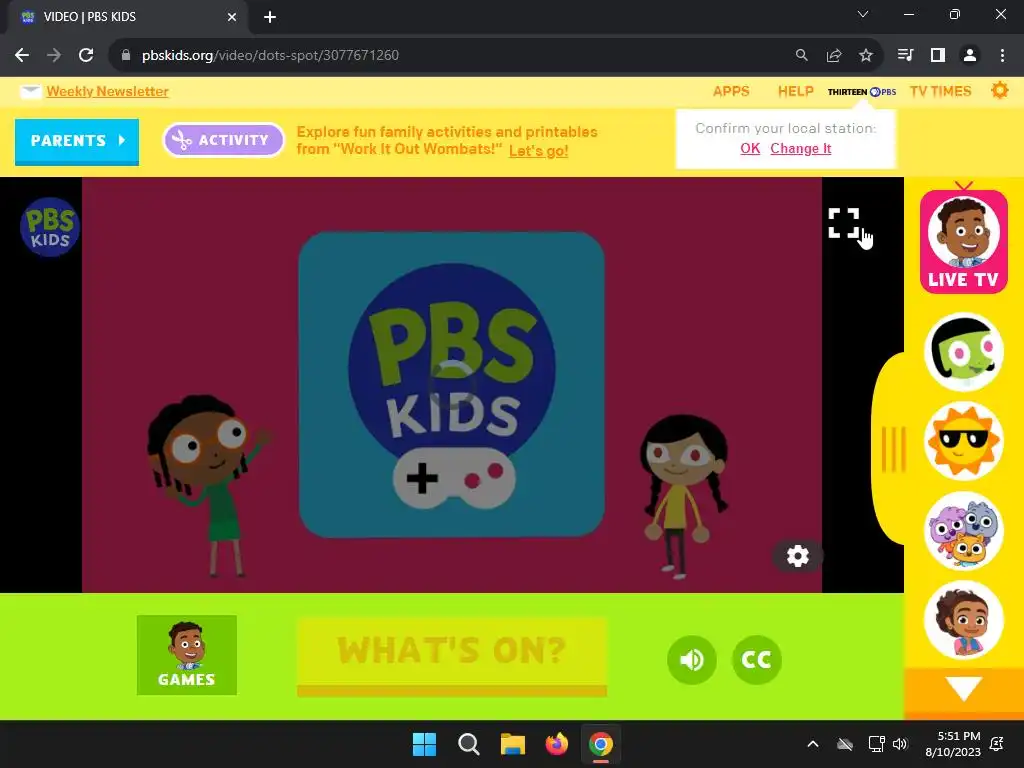
Task: Follow the Let's go! link
Action: [x=538, y=151]
